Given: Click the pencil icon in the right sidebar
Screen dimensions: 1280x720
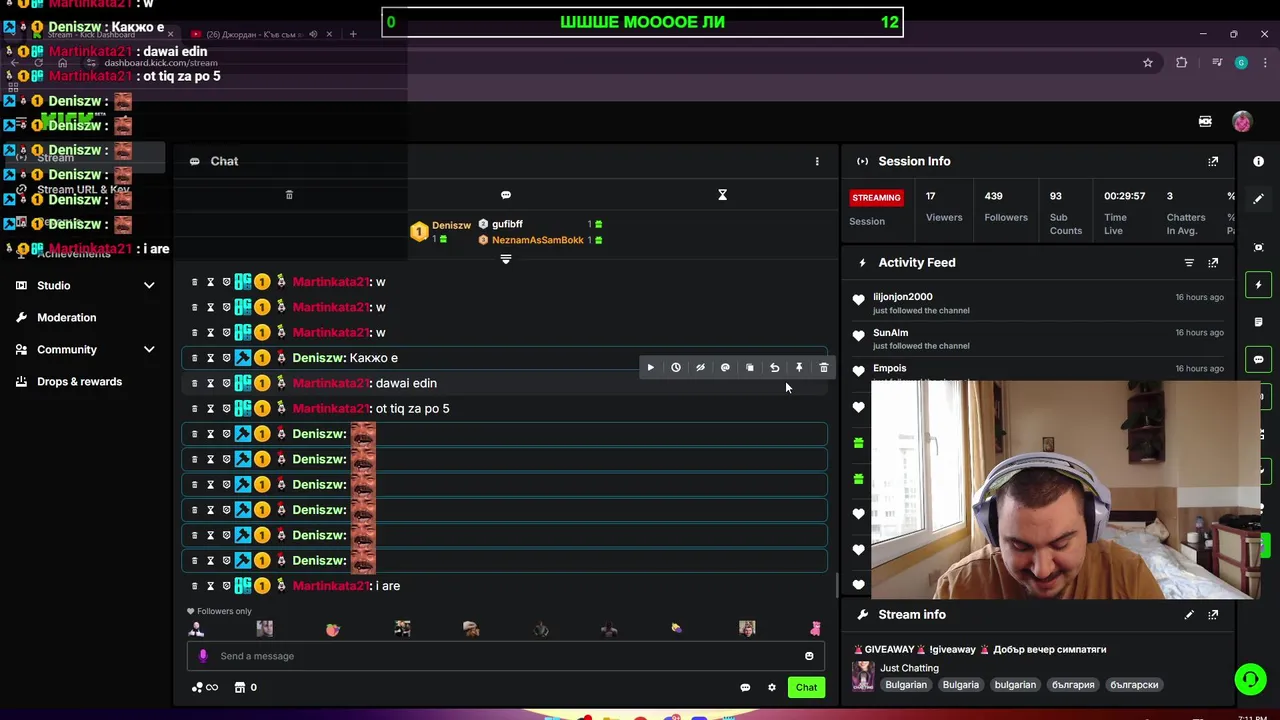Looking at the screenshot, I should (1259, 198).
